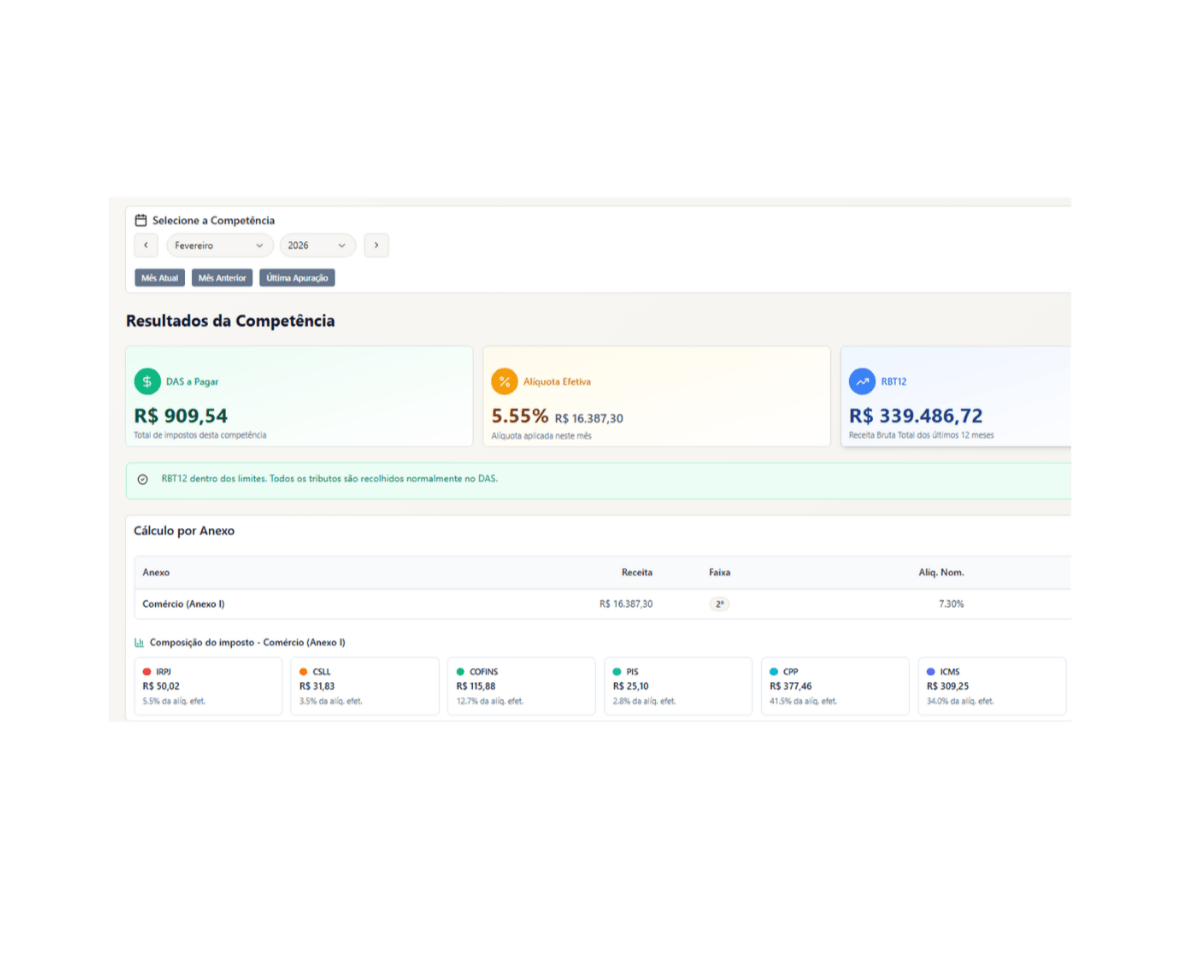Click the COFINS amount R$ 115,88
The image size is (1200, 960).
[476, 686]
